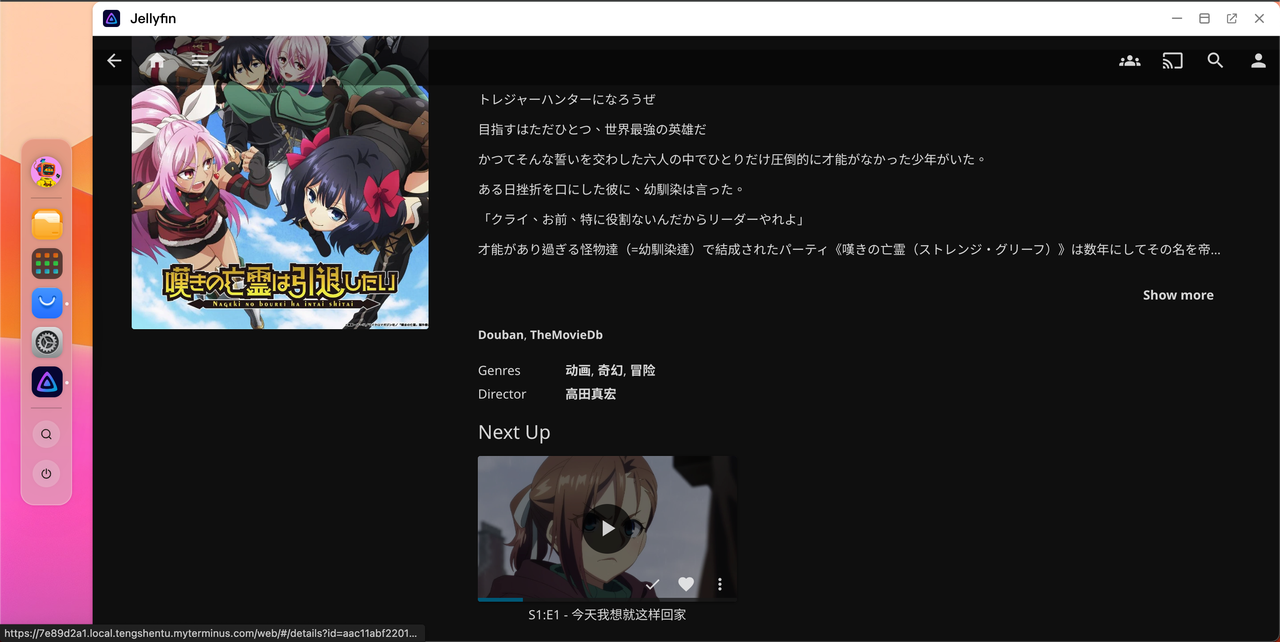Mark the S1:E1 episode as played
The width and height of the screenshot is (1280, 642).
tap(653, 584)
